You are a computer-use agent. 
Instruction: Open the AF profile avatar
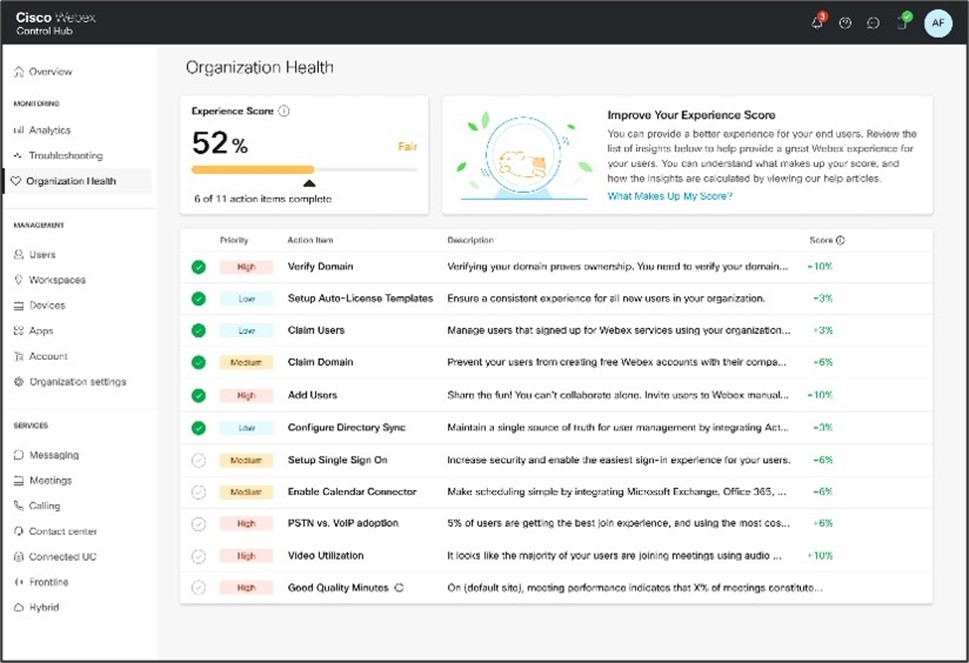click(938, 22)
